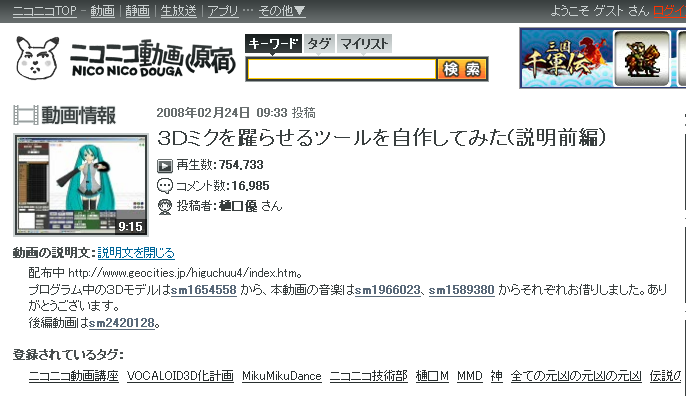Click the 9:15 duration label on thumbnail
The height and width of the screenshot is (399, 686).
click(130, 227)
